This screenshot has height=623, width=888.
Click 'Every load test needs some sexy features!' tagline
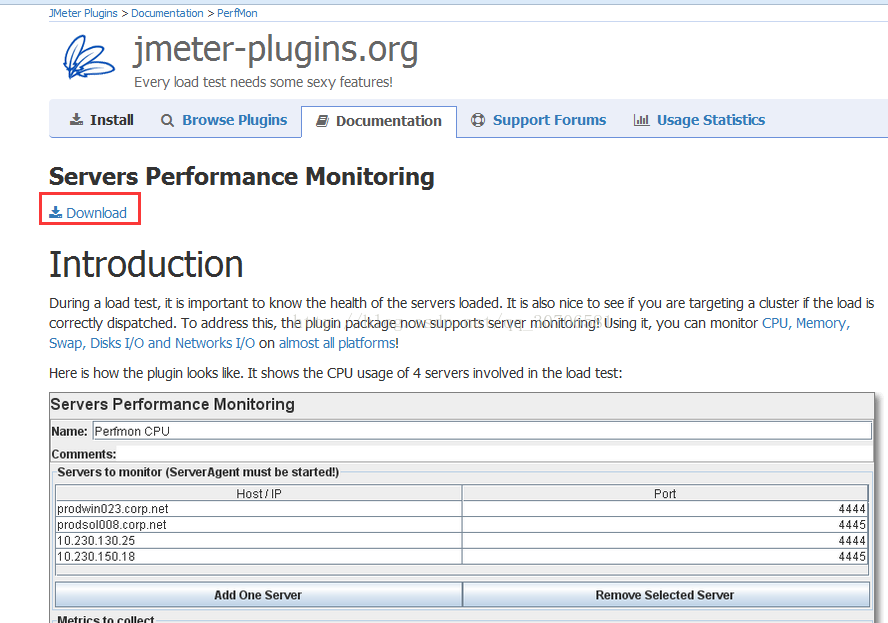tap(263, 83)
